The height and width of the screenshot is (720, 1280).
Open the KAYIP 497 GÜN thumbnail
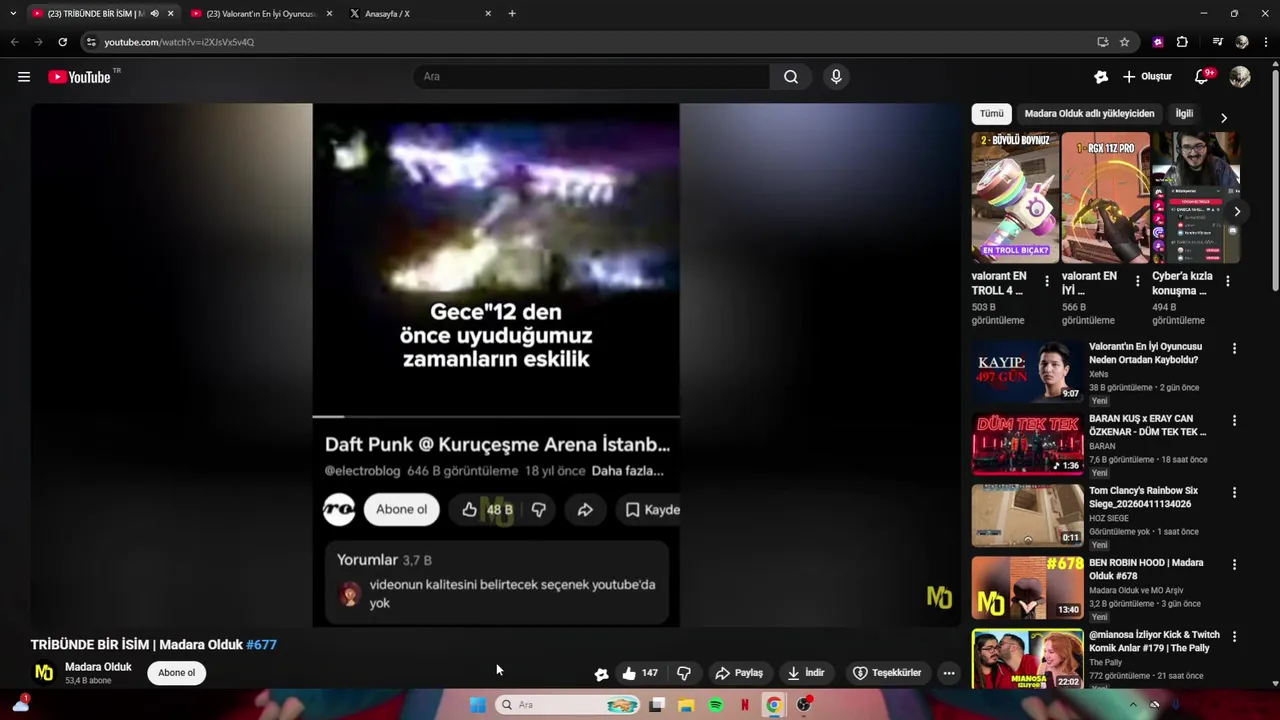[x=1027, y=371]
